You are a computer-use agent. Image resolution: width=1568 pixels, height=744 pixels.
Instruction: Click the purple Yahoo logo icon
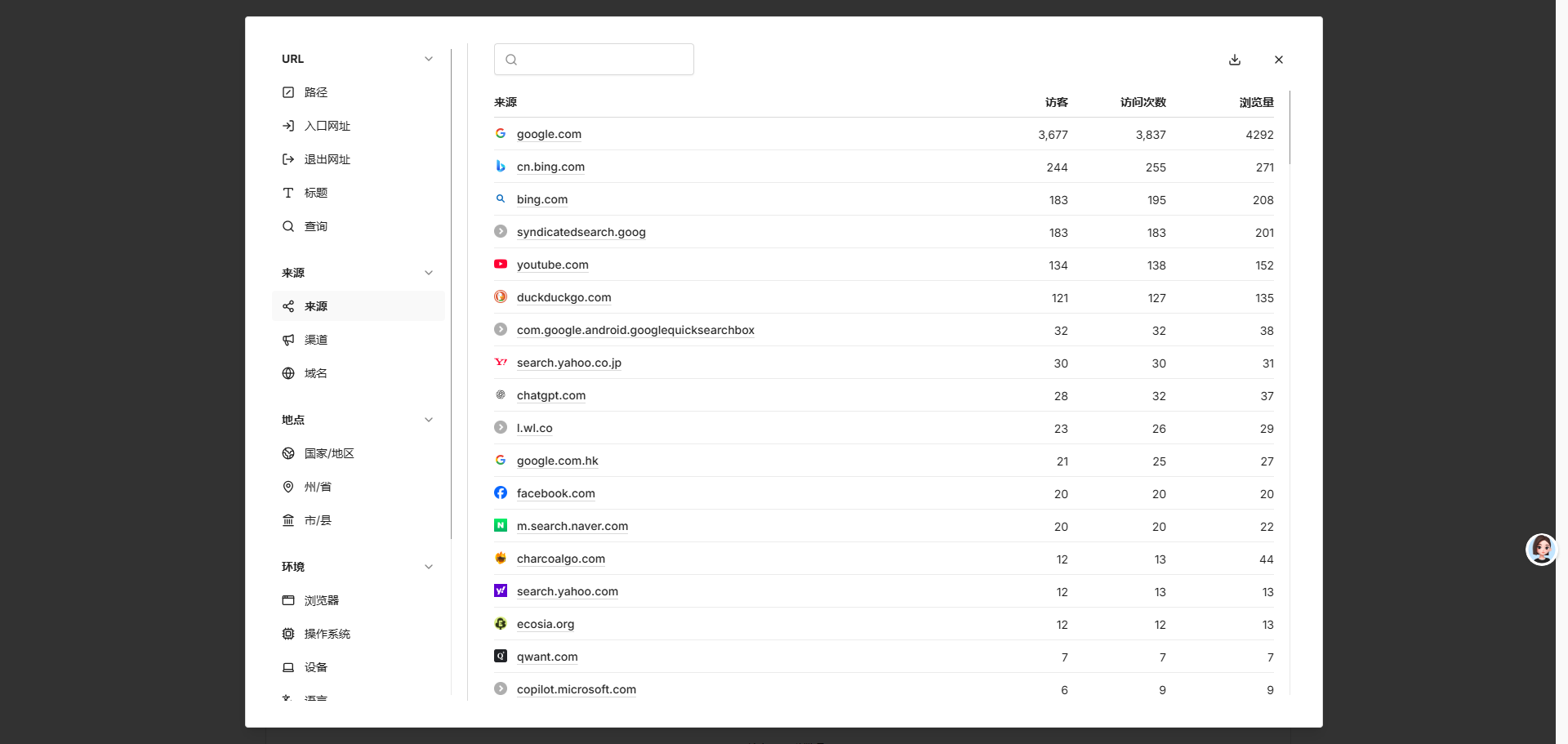pos(501,590)
